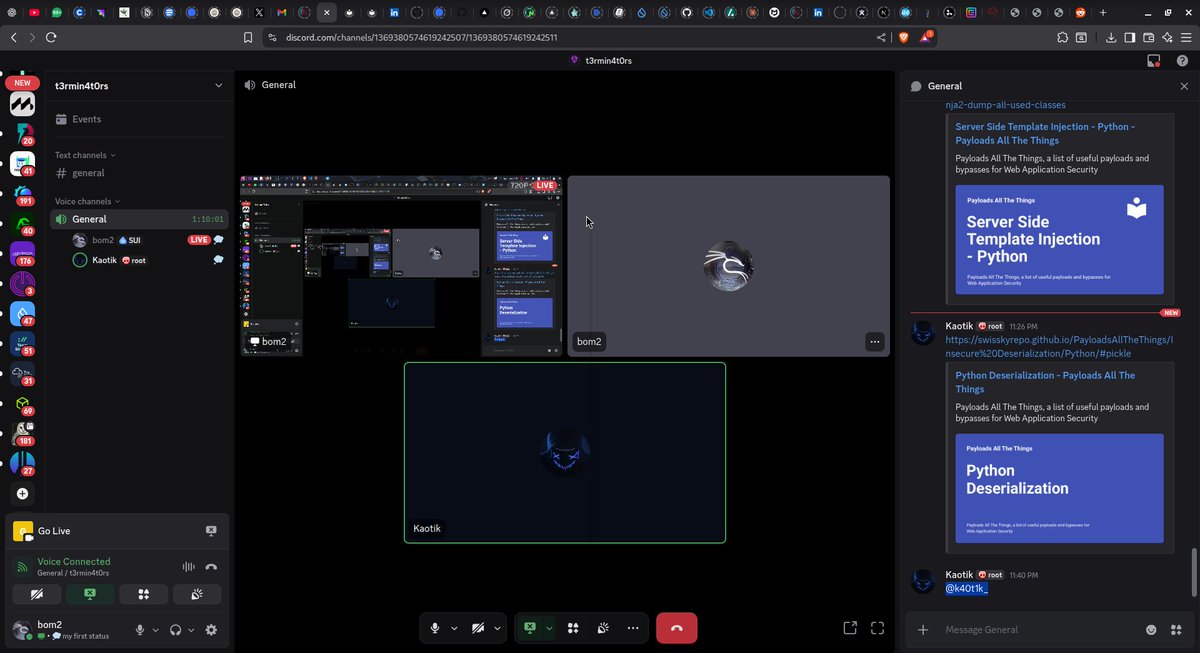
Task: Open input device arrow in user panel
Action: pyautogui.click(x=155, y=630)
